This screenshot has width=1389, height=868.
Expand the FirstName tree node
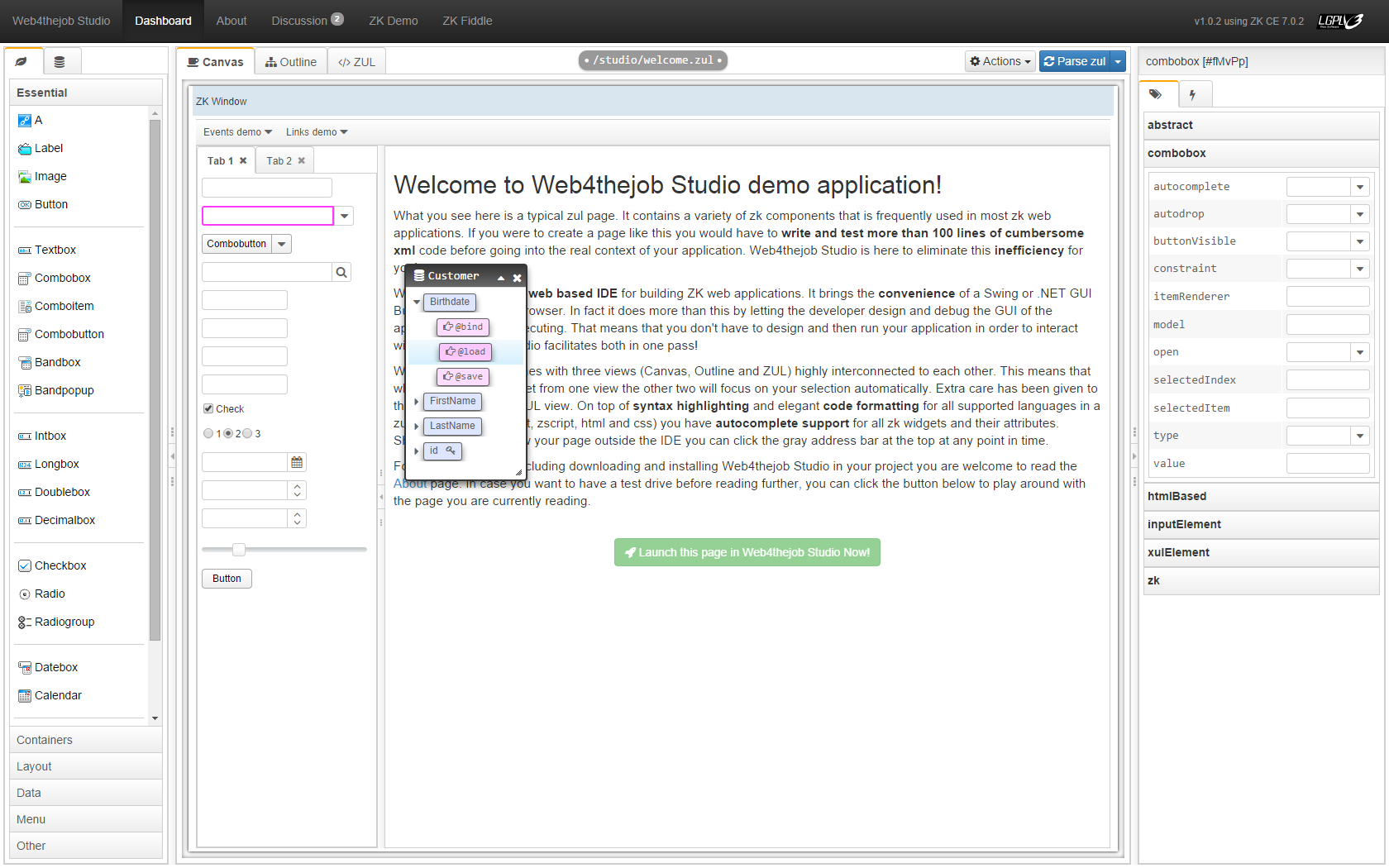tap(417, 402)
